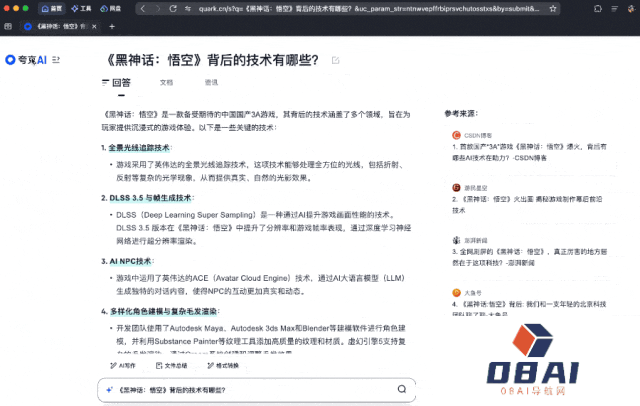The height and width of the screenshot is (406, 640).
Task: Click the AI写作 button above input box
Action: (122, 366)
